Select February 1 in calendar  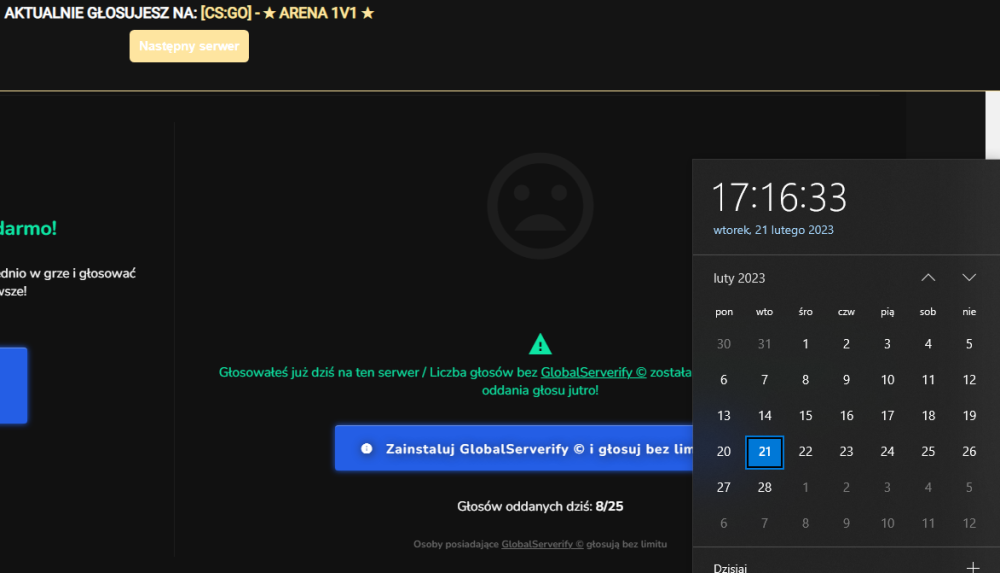click(805, 345)
